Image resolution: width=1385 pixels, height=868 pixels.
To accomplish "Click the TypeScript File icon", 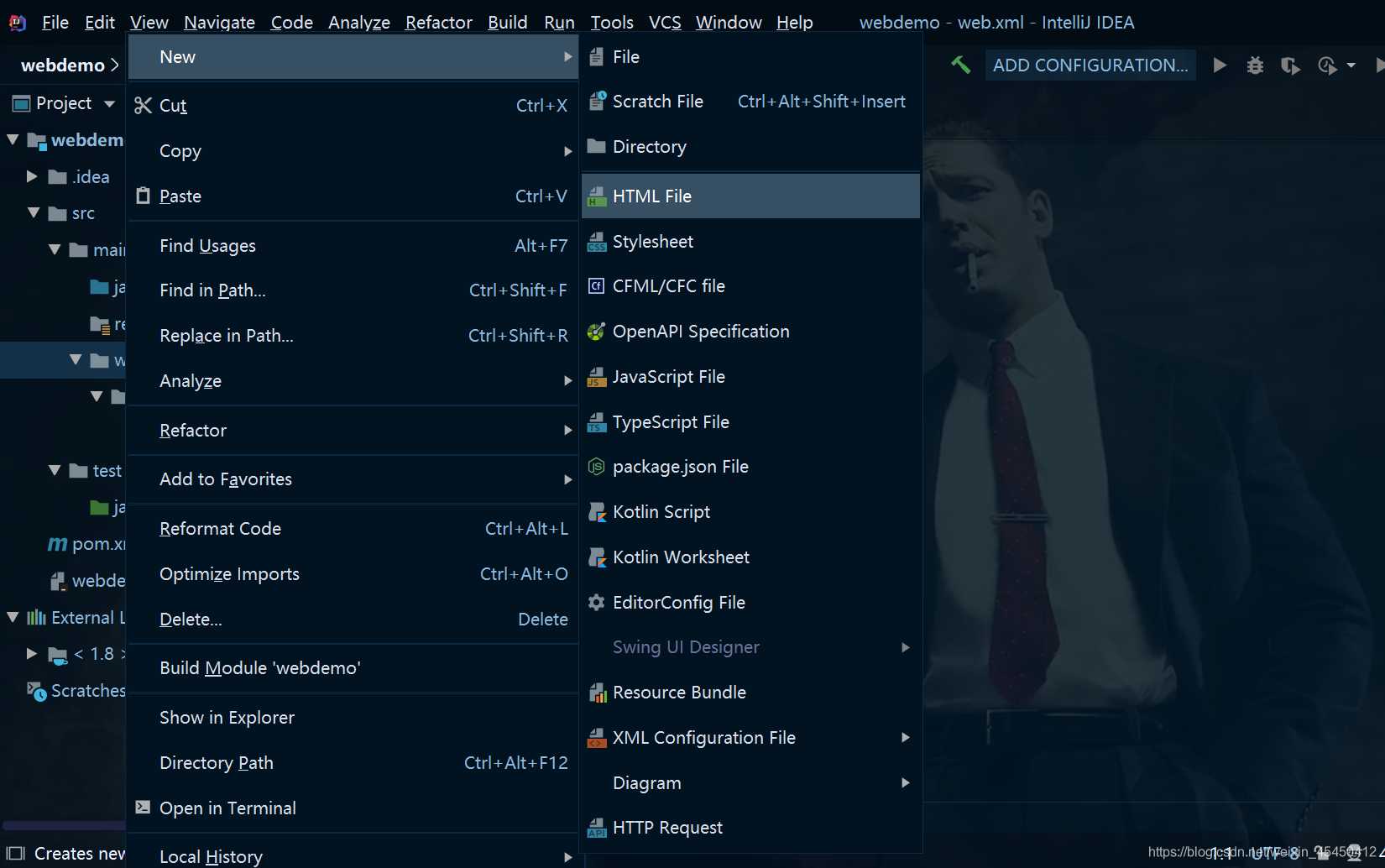I will tap(597, 421).
